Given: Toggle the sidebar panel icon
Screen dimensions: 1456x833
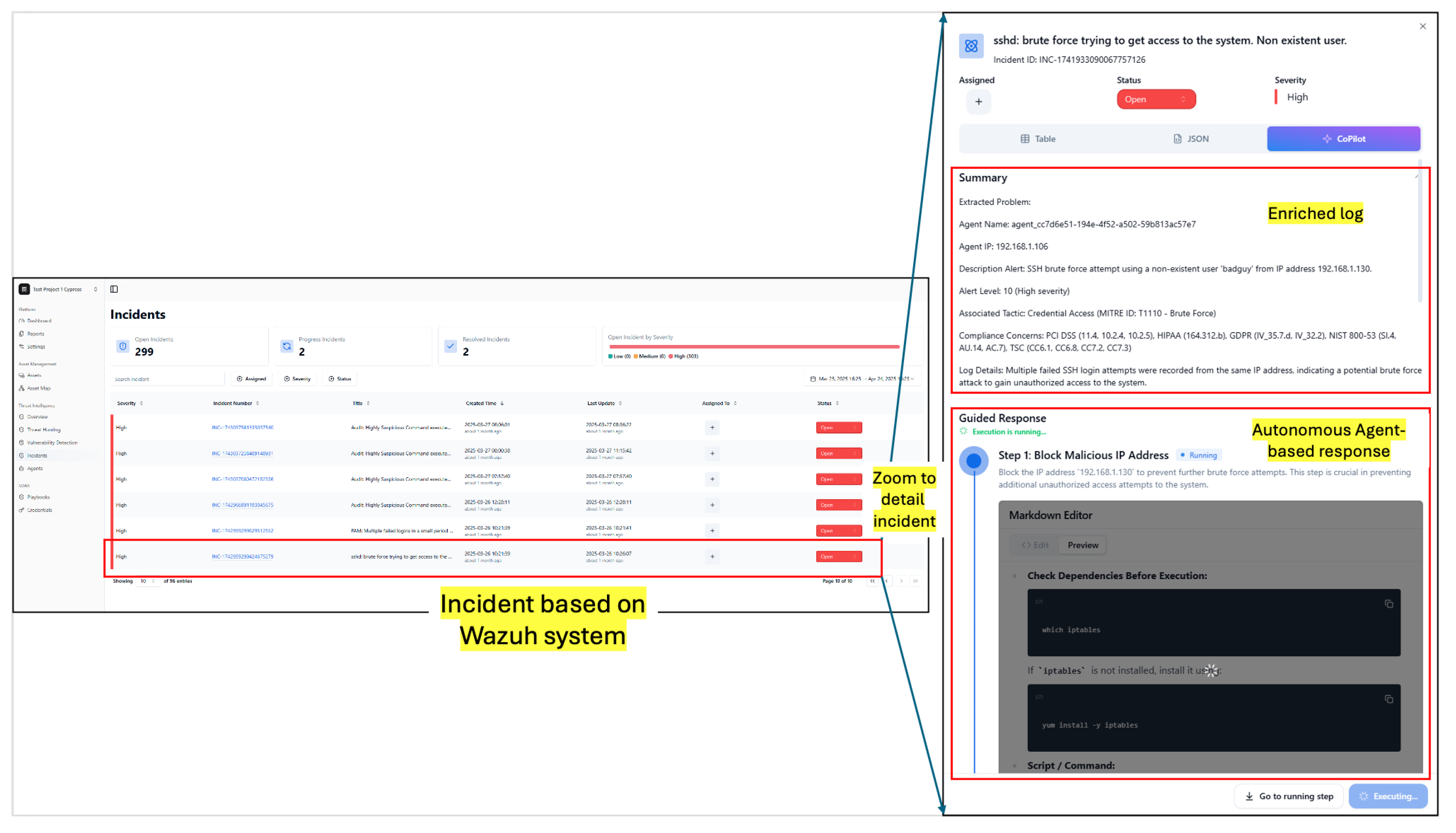Looking at the screenshot, I should [x=114, y=290].
